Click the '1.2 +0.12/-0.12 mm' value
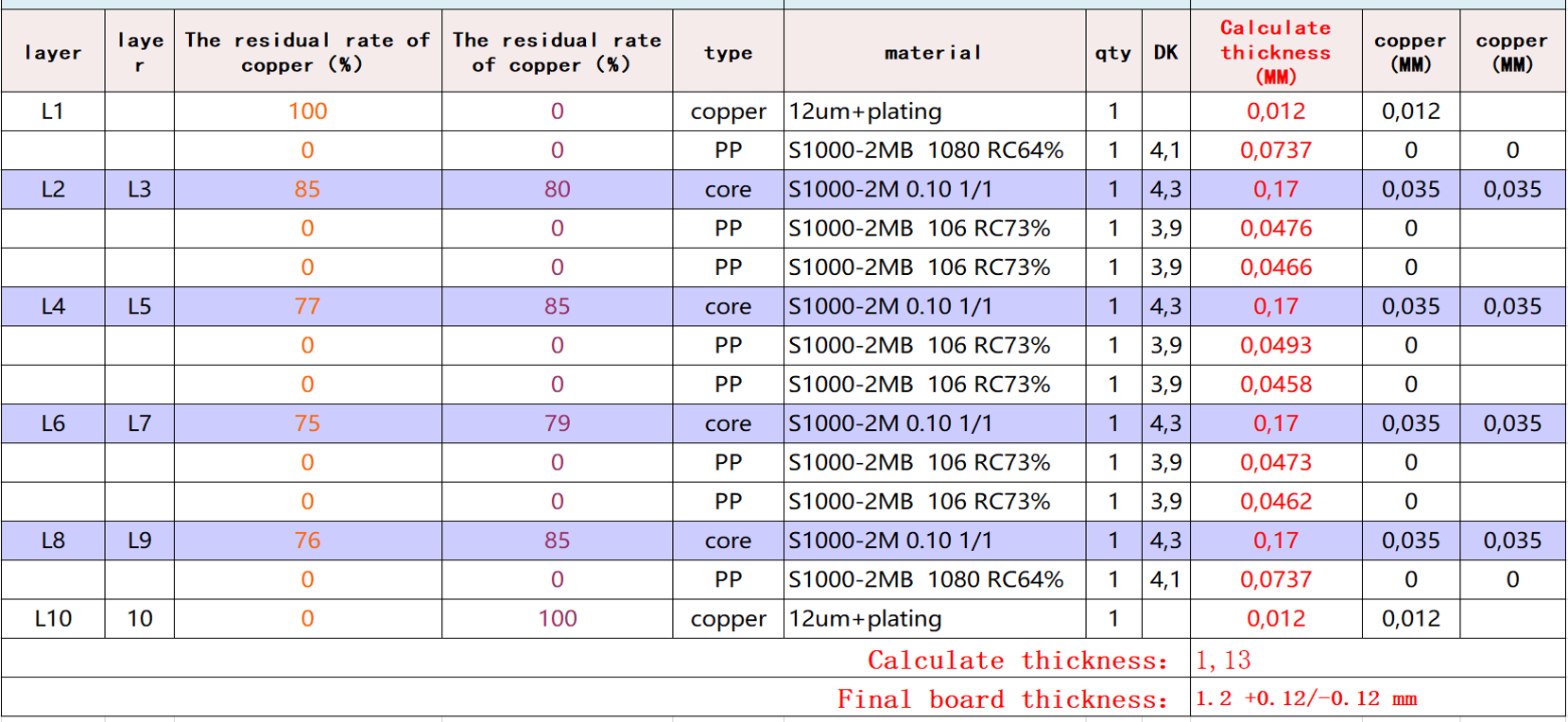The height and width of the screenshot is (722, 1568). (1306, 698)
